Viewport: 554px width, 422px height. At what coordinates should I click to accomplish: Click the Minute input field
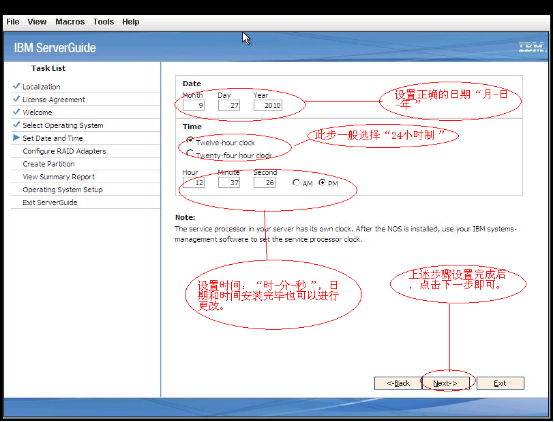pos(229,182)
